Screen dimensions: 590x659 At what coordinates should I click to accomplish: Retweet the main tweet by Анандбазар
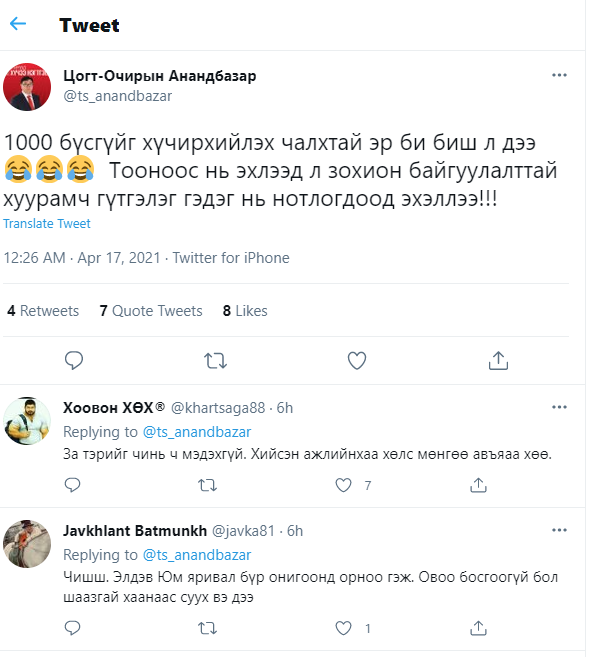[216, 361]
